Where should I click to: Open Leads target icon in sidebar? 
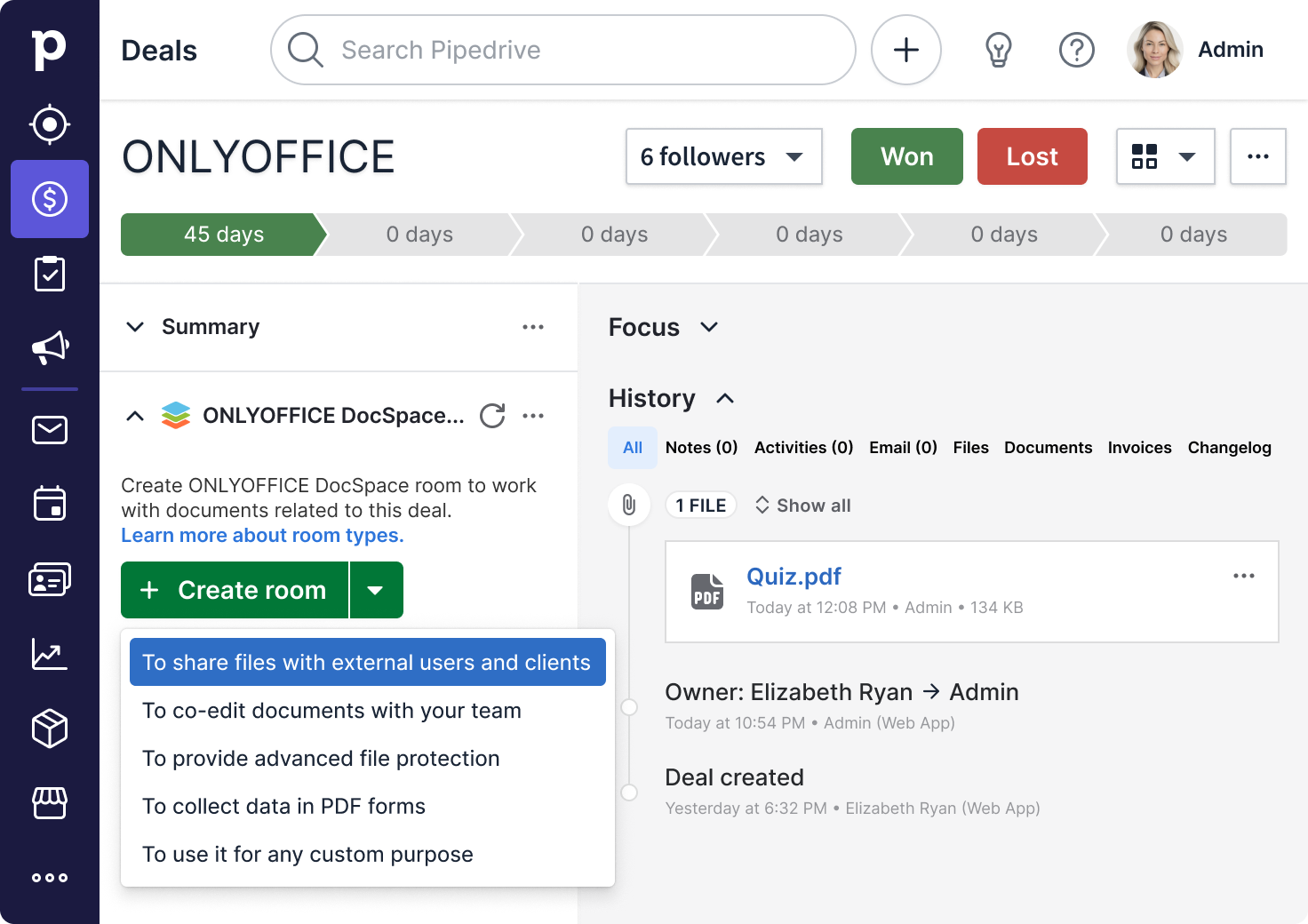(x=50, y=124)
